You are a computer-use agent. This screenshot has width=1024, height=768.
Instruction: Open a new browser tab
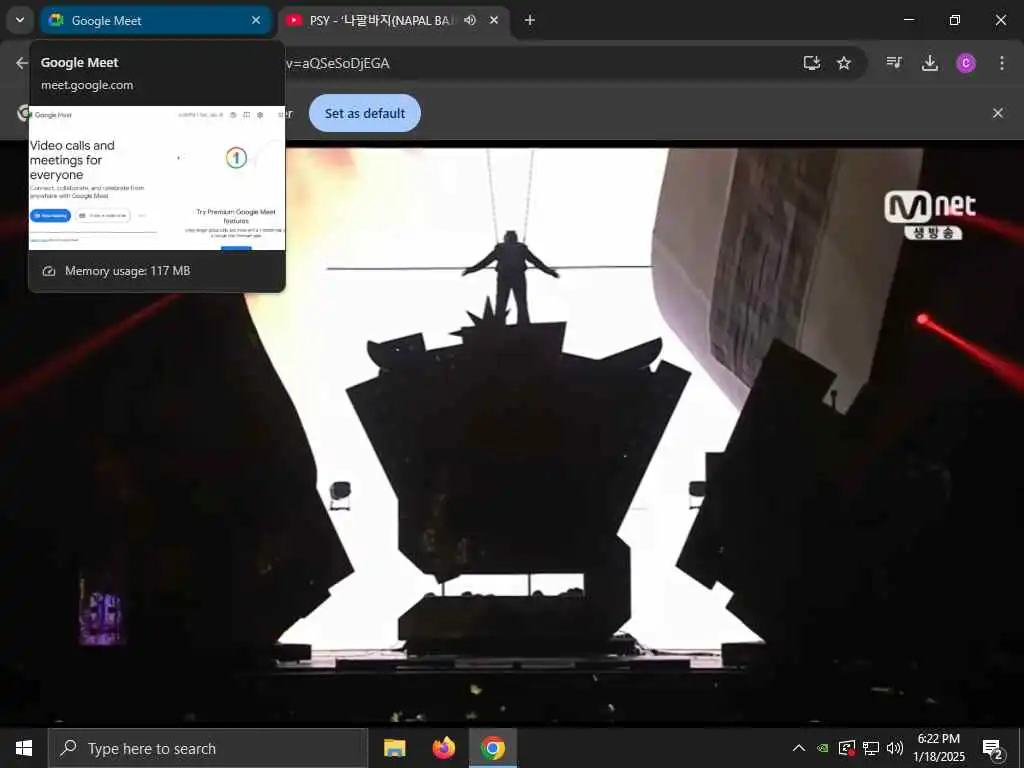pyautogui.click(x=530, y=20)
